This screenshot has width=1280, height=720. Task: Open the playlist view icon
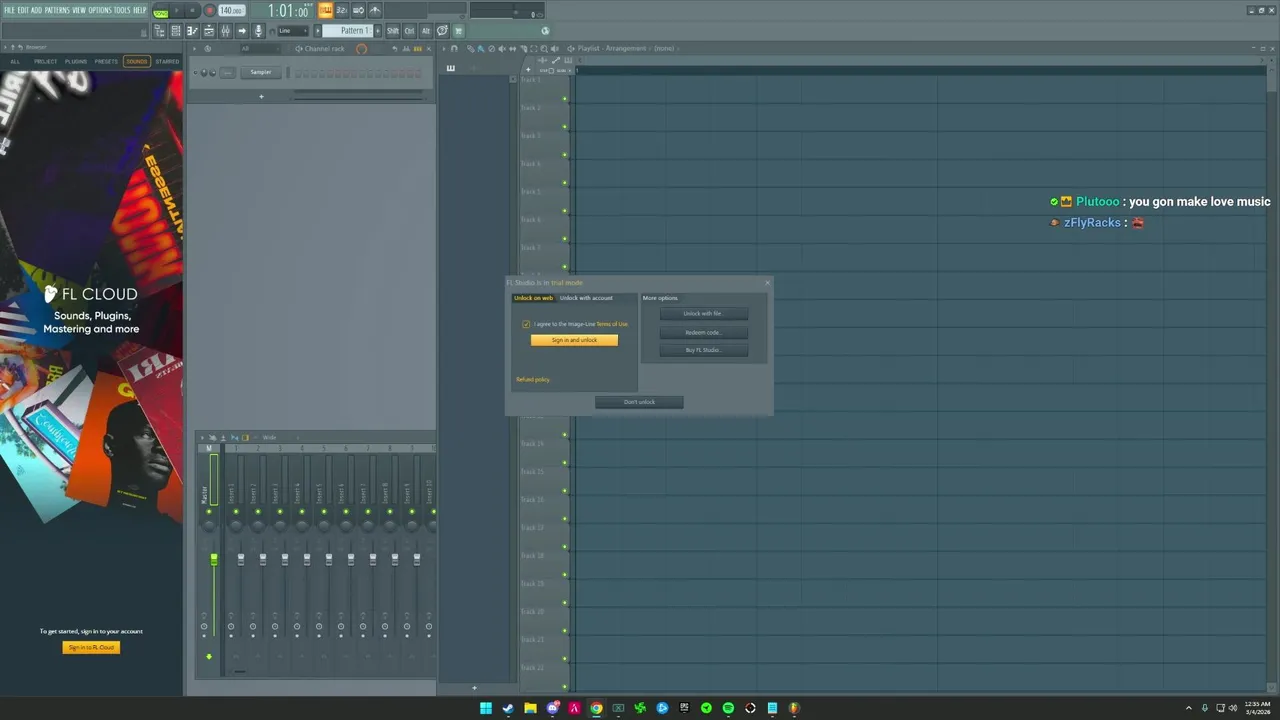point(209,31)
